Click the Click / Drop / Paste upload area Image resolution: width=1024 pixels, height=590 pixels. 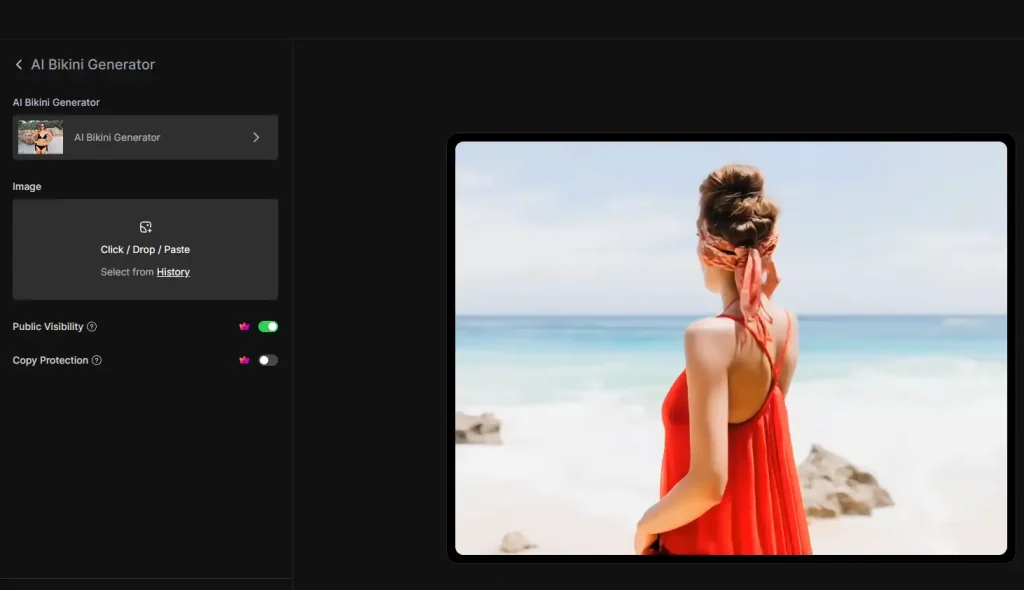tap(145, 249)
